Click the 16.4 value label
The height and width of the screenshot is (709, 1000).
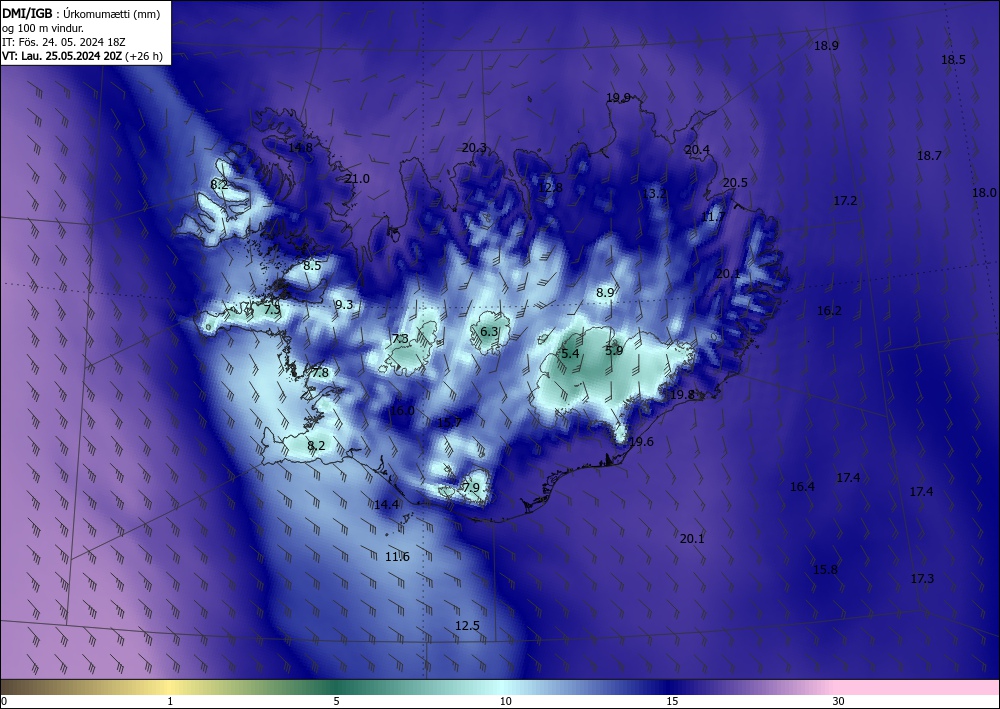[802, 486]
